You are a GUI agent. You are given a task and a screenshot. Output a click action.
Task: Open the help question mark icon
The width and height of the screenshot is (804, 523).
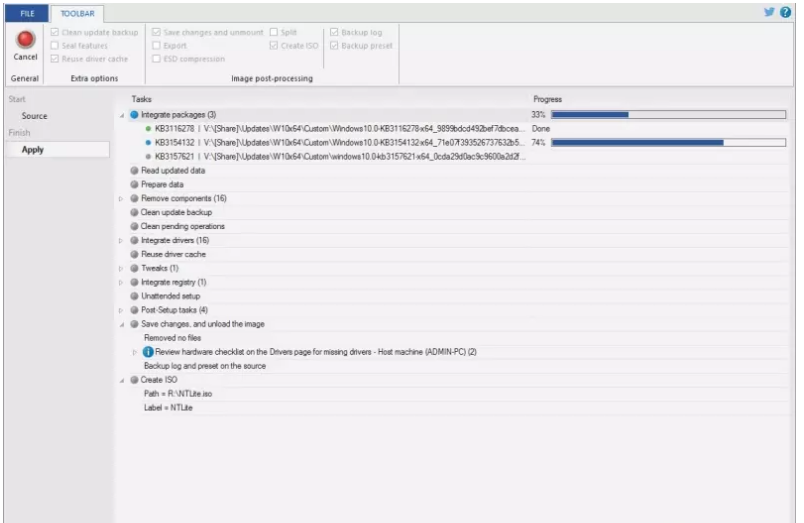[785, 12]
